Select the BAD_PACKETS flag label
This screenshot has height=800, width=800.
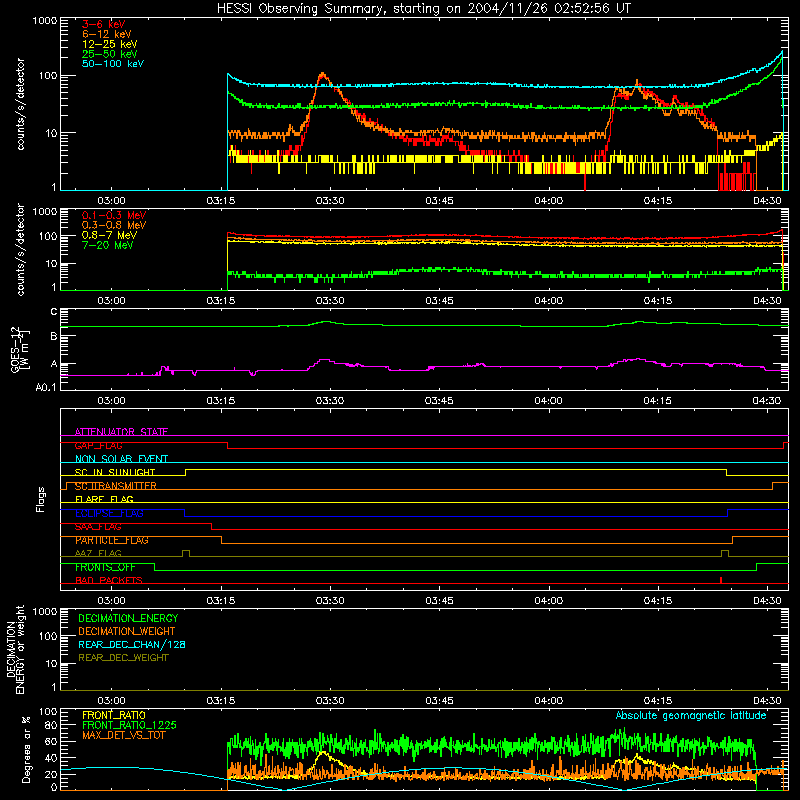point(109,580)
